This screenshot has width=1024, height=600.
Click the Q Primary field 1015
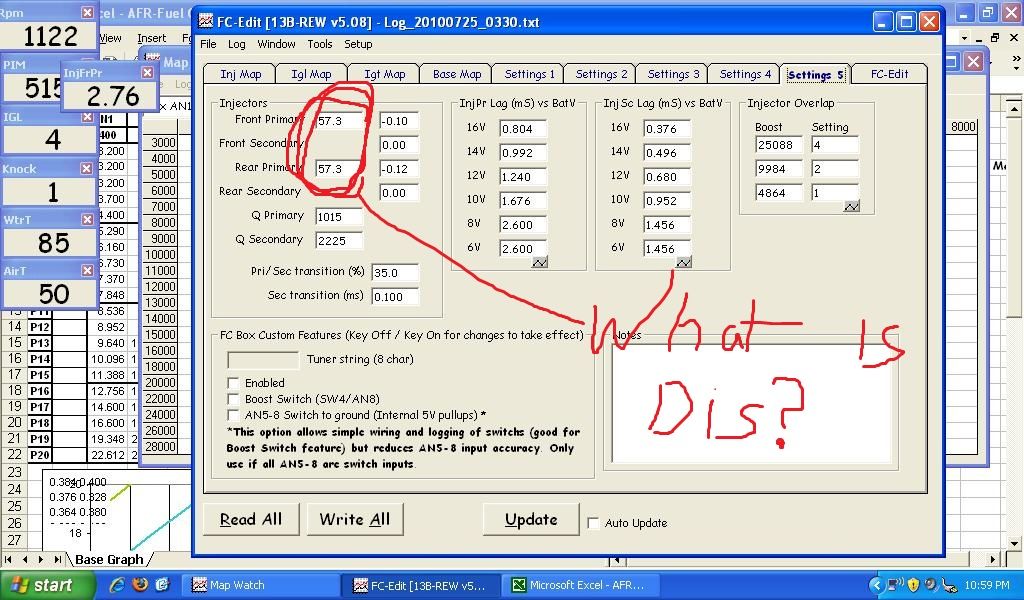338,217
